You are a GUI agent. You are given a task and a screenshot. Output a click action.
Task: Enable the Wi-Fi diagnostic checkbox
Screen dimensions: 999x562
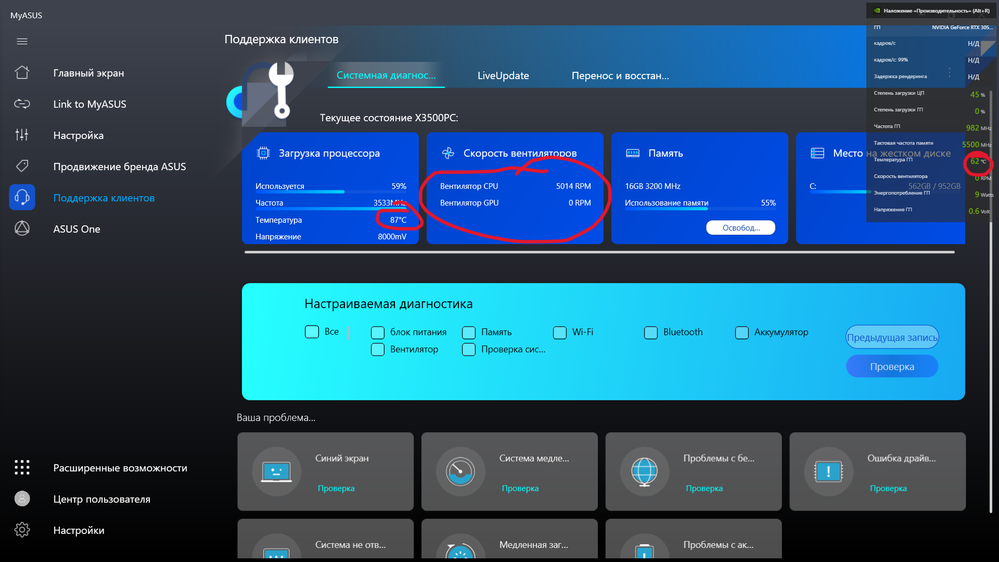coord(560,333)
